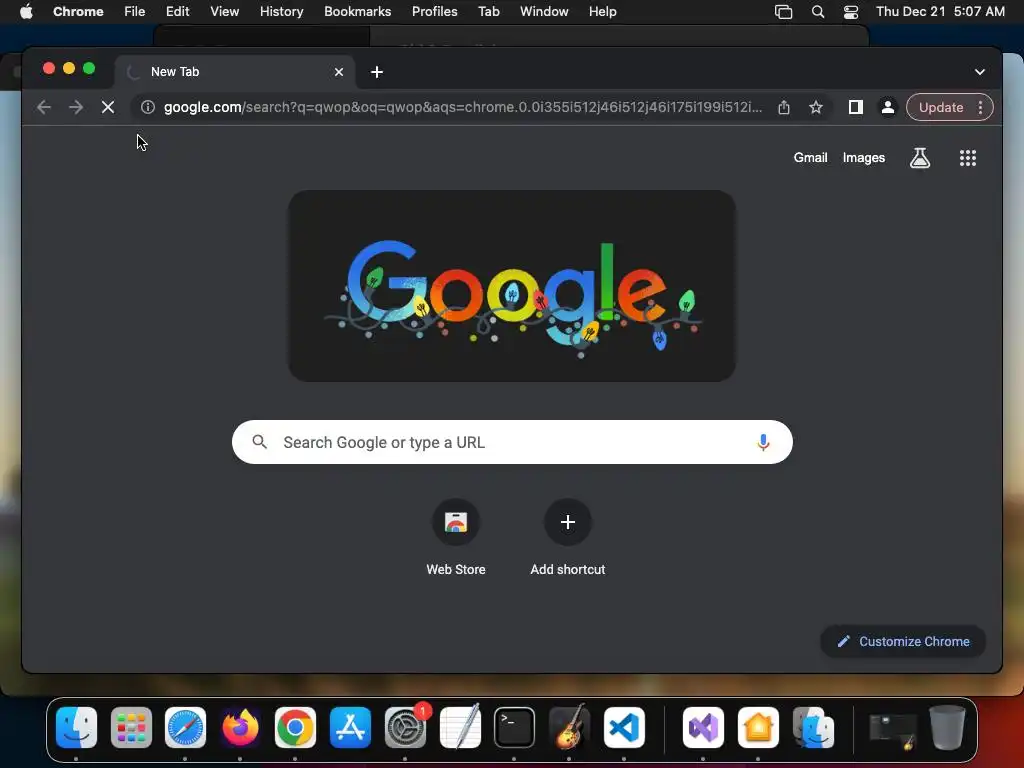Click the forward navigation arrow

click(x=76, y=107)
